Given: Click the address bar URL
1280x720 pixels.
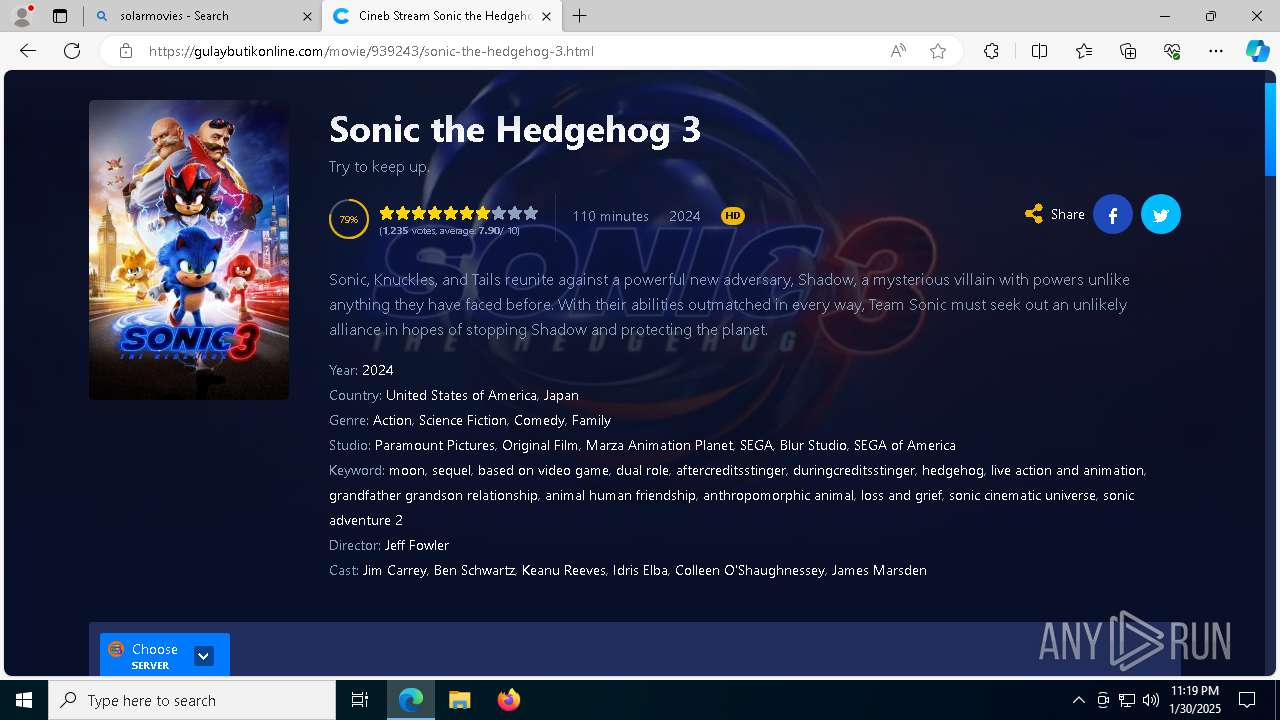Looking at the screenshot, I should pyautogui.click(x=371, y=51).
